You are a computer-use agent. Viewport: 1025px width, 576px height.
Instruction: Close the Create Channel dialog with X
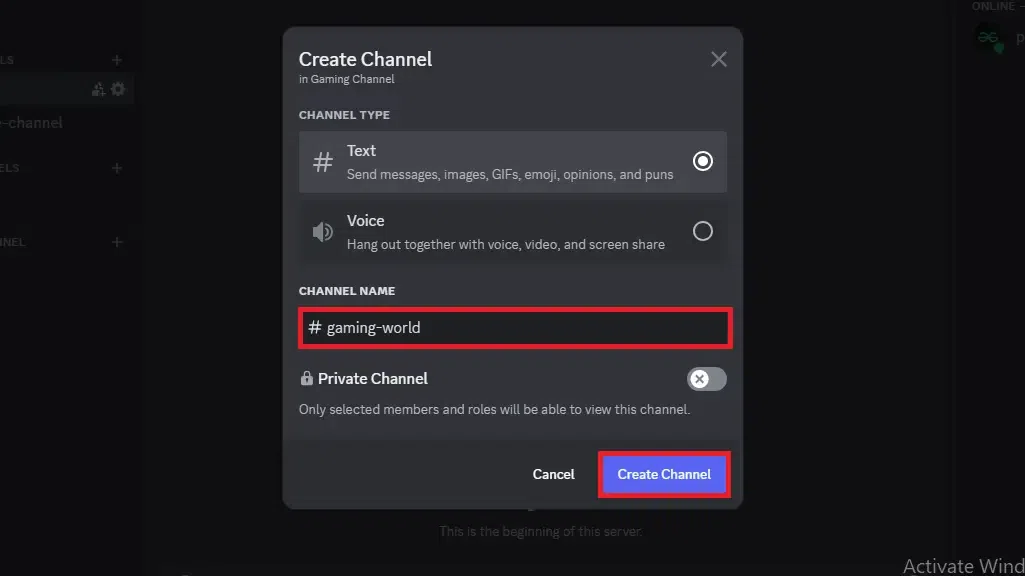pos(718,59)
